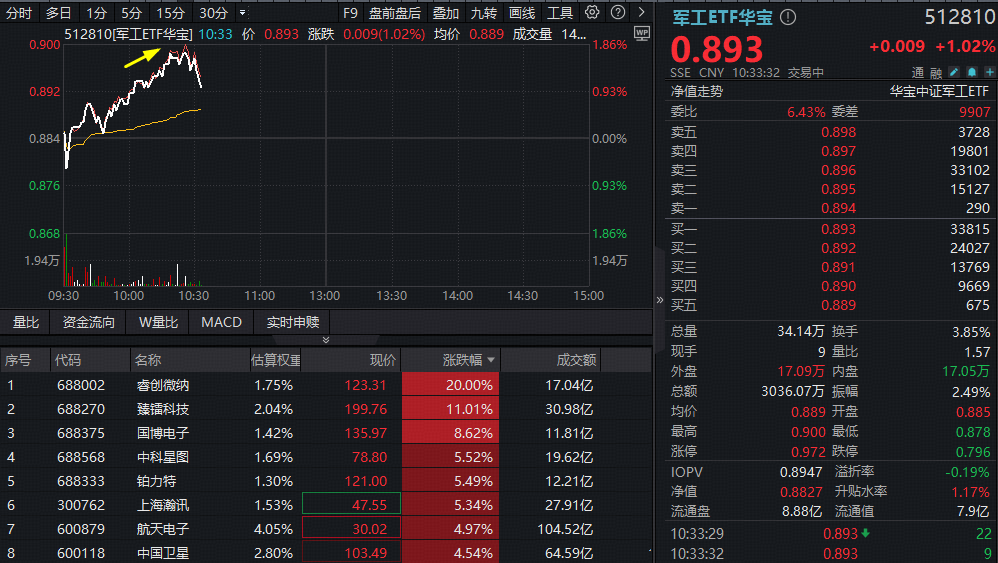This screenshot has width=998, height=563.
Task: Click the 华宝中证军工ETF link
Action: pyautogui.click(x=939, y=91)
